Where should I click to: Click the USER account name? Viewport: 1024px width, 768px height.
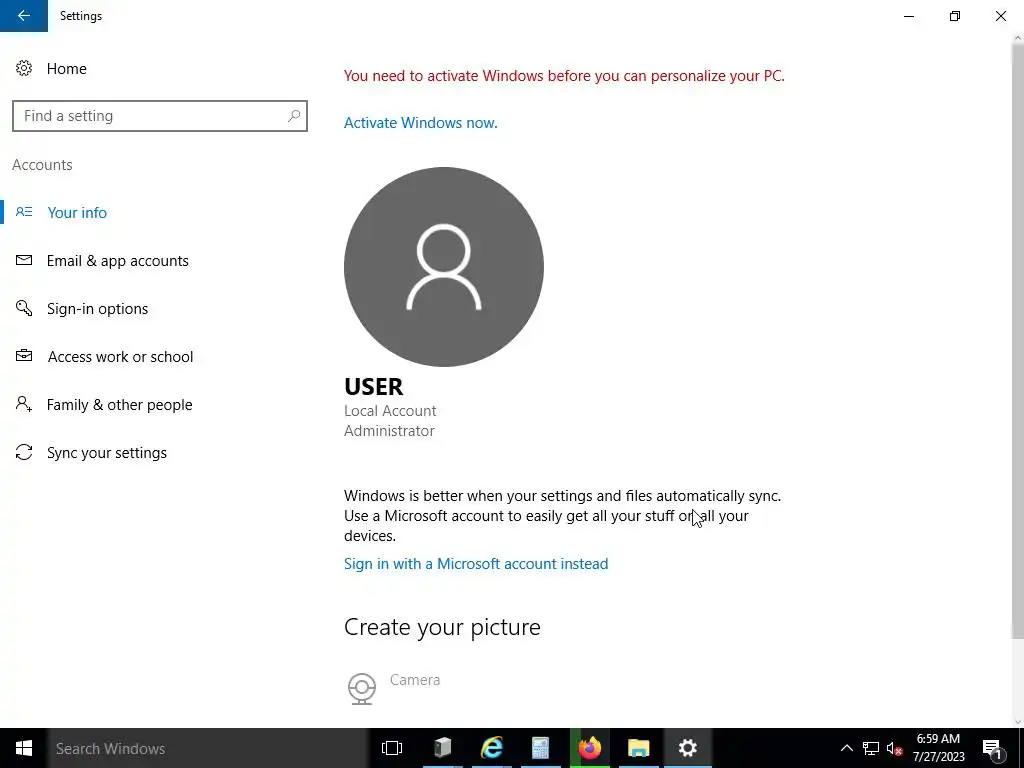374,387
